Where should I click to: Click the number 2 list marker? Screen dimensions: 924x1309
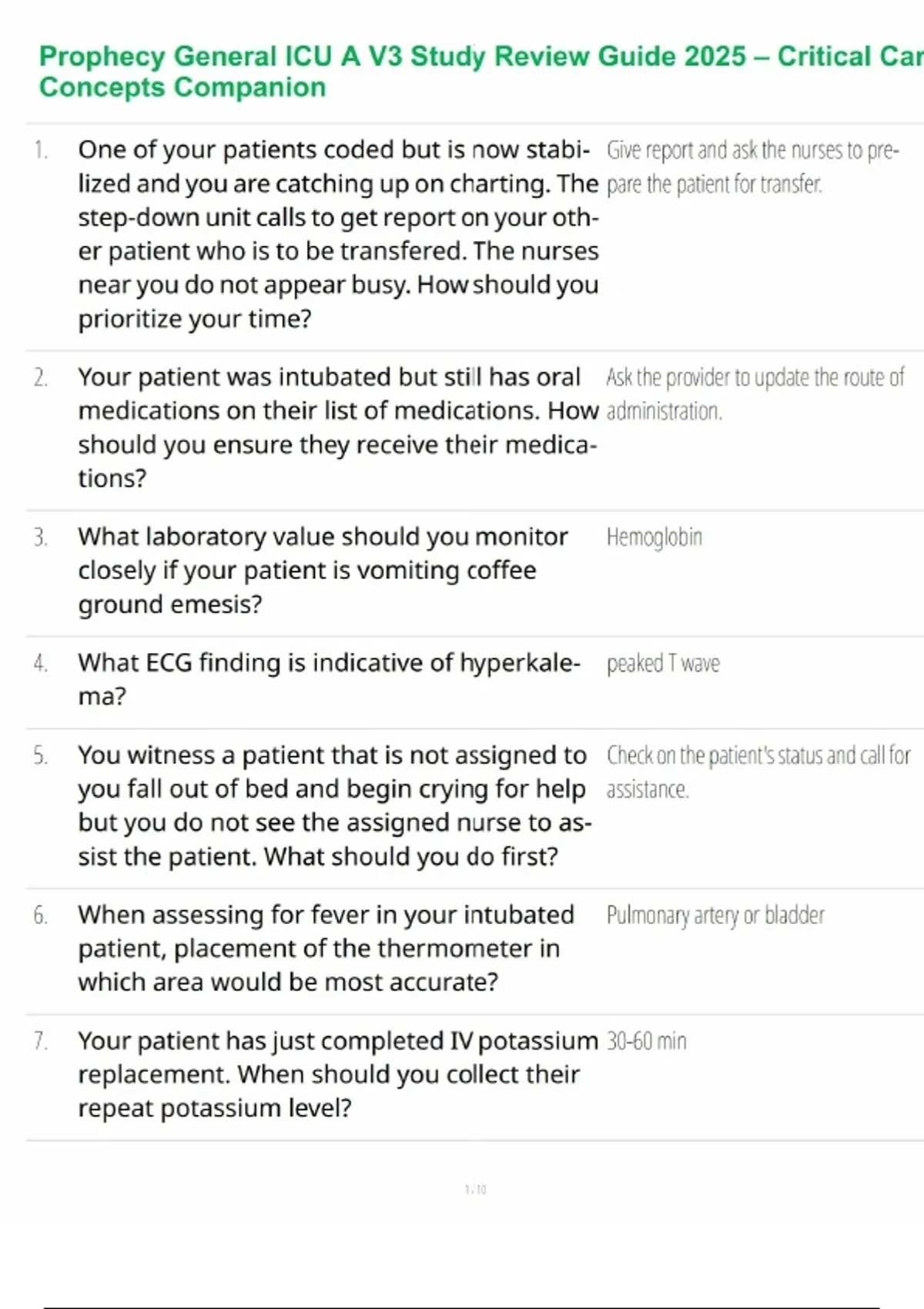pos(41,378)
